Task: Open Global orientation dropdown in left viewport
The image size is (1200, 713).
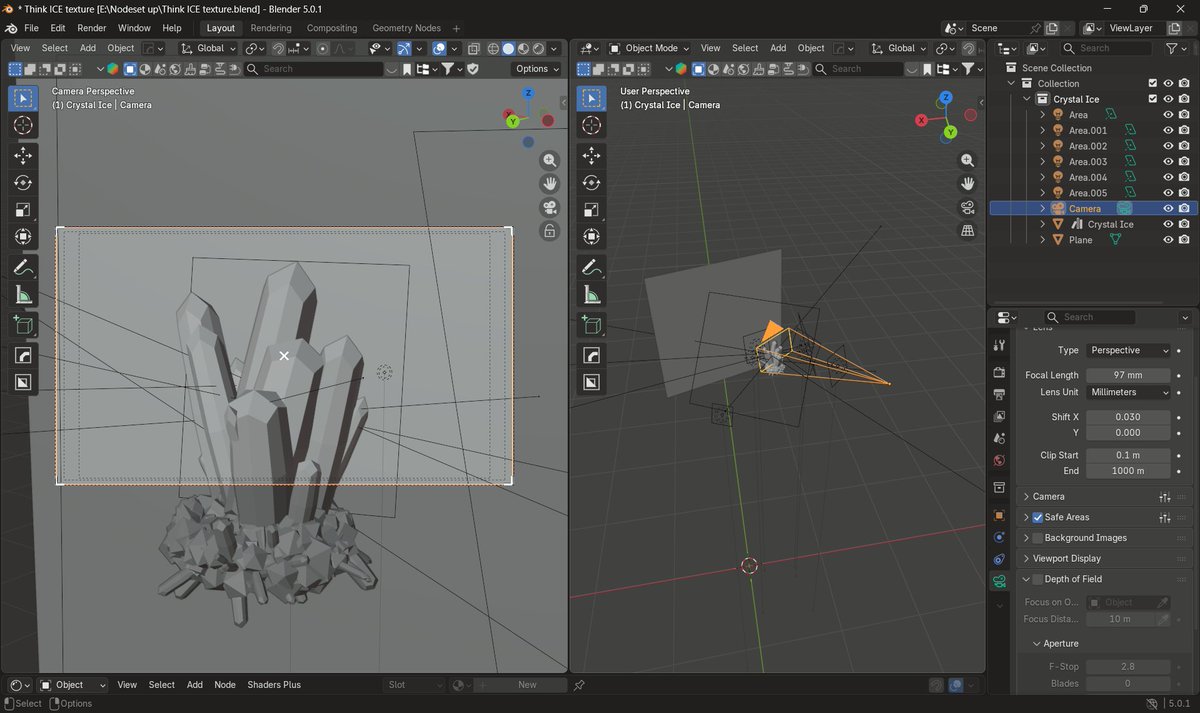Action: (210, 48)
